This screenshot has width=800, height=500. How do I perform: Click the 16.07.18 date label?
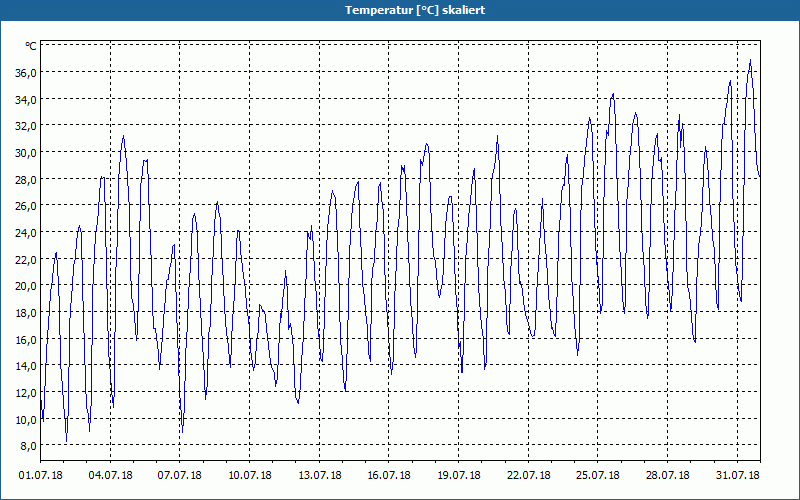point(389,475)
